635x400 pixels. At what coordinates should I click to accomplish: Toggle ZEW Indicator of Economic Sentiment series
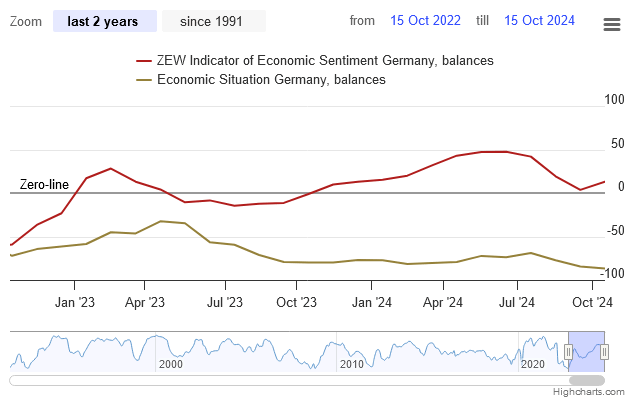(x=325, y=61)
